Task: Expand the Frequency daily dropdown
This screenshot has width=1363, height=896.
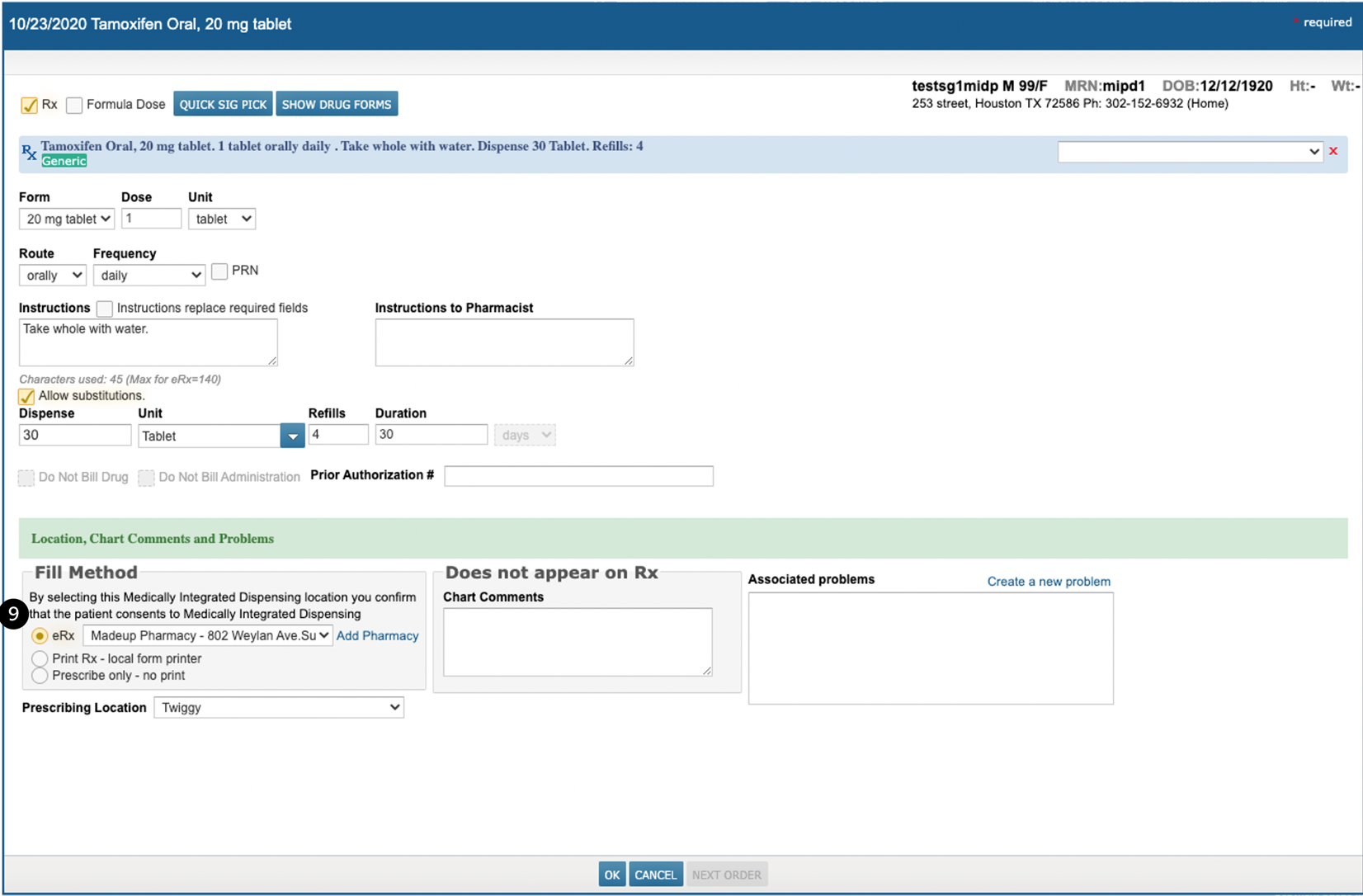Action: [x=149, y=276]
